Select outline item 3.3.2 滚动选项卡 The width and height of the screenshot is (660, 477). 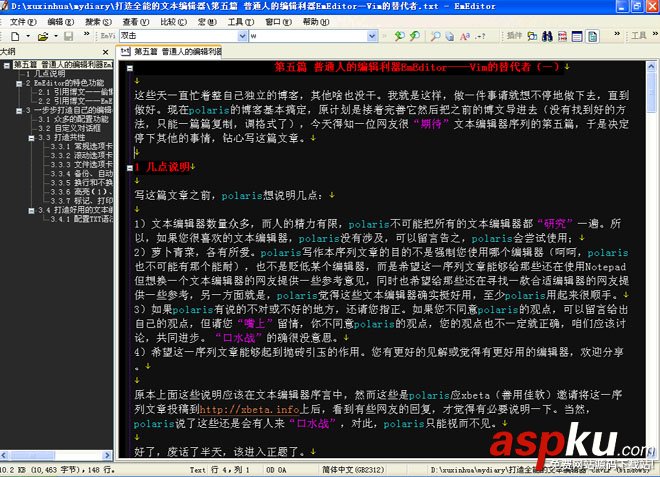pyautogui.click(x=81, y=156)
